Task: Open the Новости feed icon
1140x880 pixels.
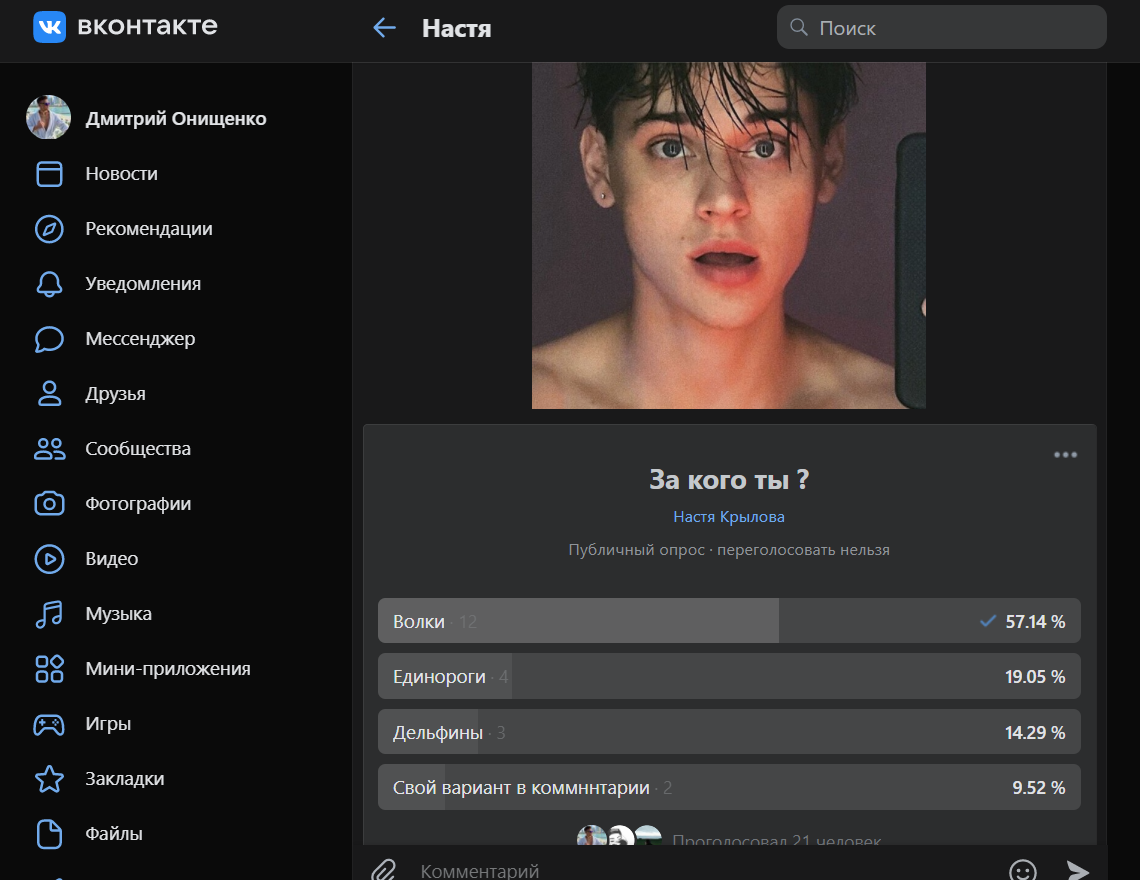Action: point(49,174)
